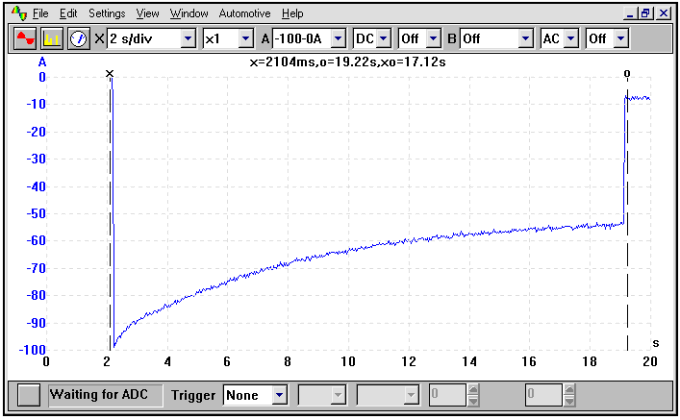The image size is (680, 420).
Task: Open the Help menu
Action: [292, 14]
